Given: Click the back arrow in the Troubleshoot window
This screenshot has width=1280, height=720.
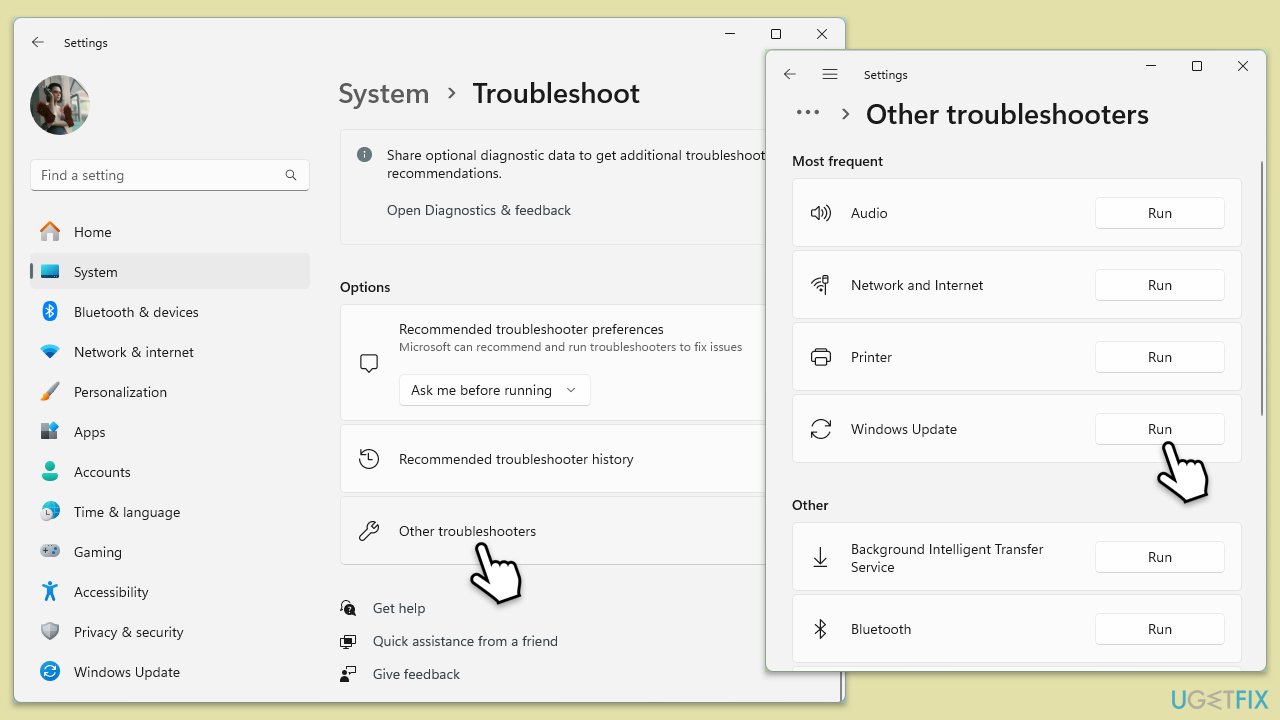Looking at the screenshot, I should coord(38,42).
